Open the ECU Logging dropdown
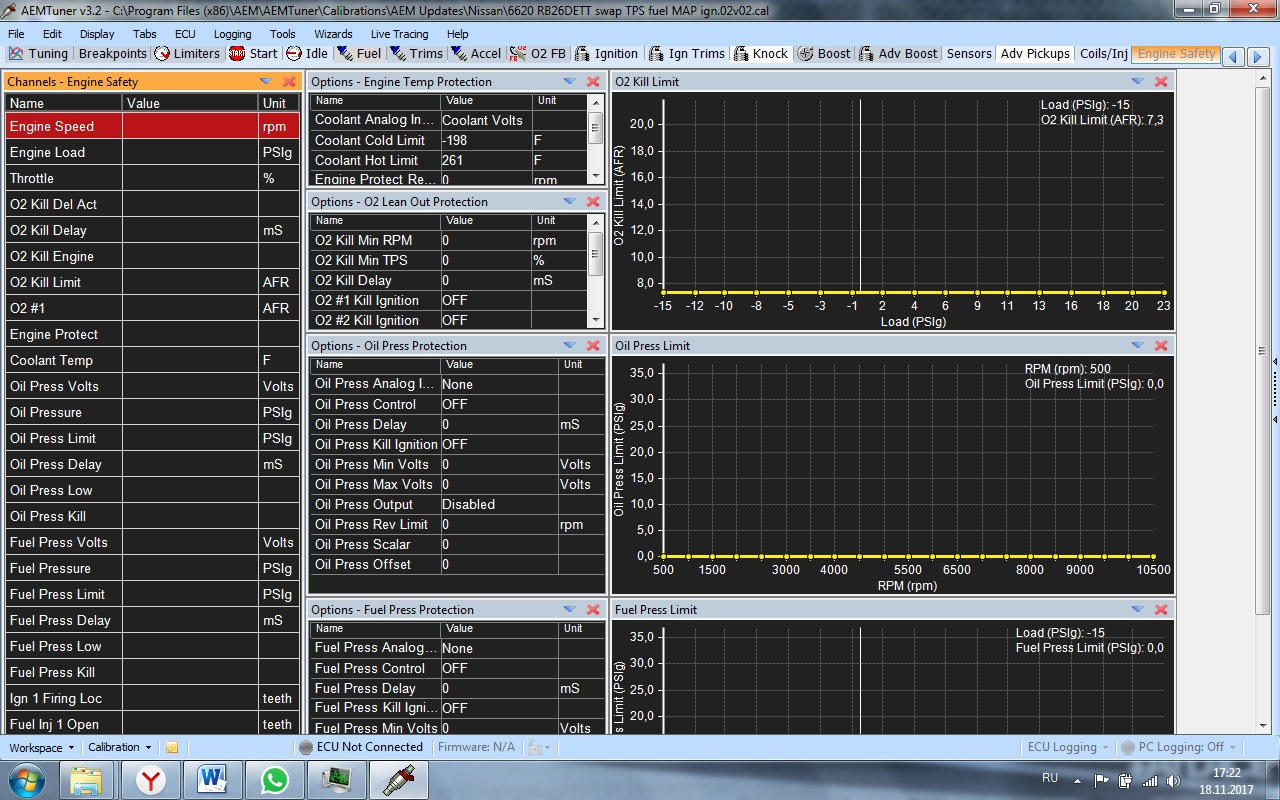This screenshot has height=800, width=1280. [1067, 747]
